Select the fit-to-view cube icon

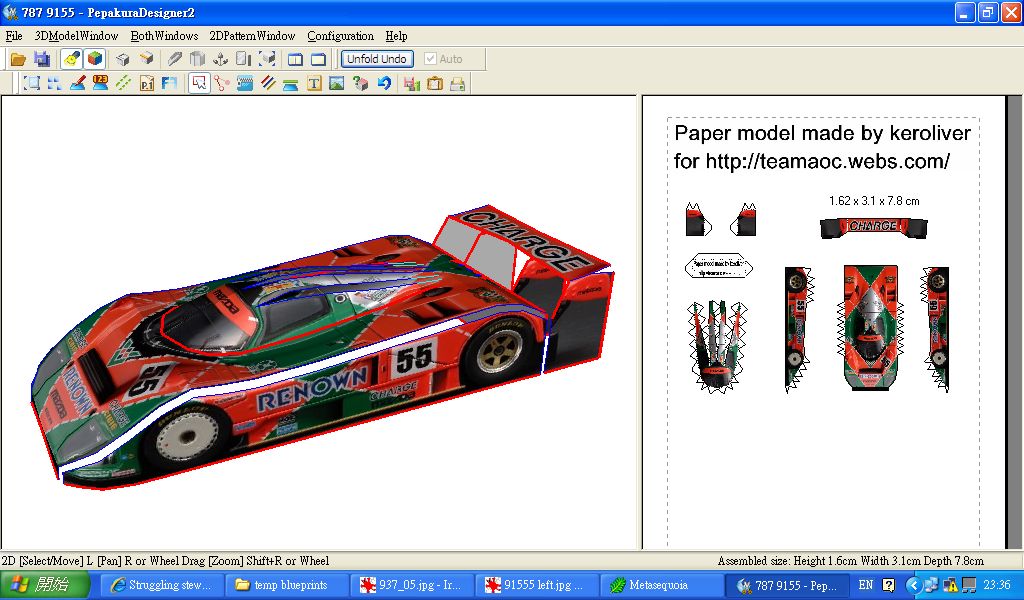[267, 59]
